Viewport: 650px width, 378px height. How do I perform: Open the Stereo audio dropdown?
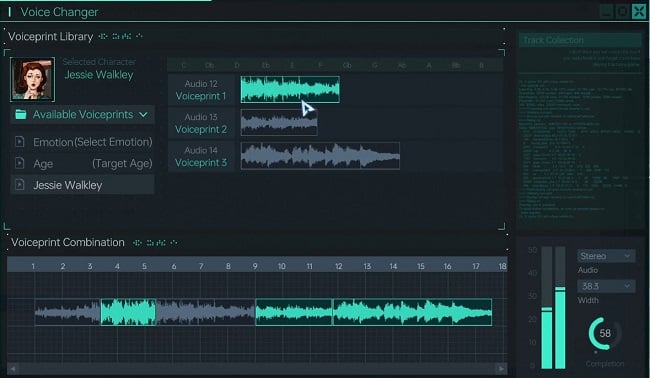point(606,256)
